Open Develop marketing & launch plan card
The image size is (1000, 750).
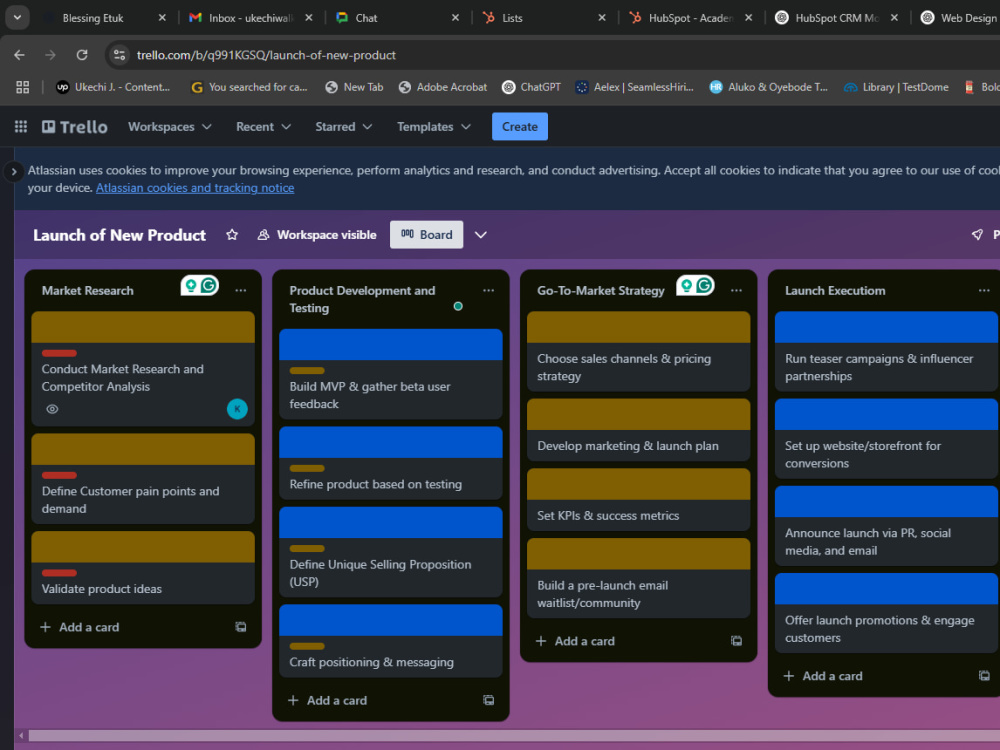point(638,430)
